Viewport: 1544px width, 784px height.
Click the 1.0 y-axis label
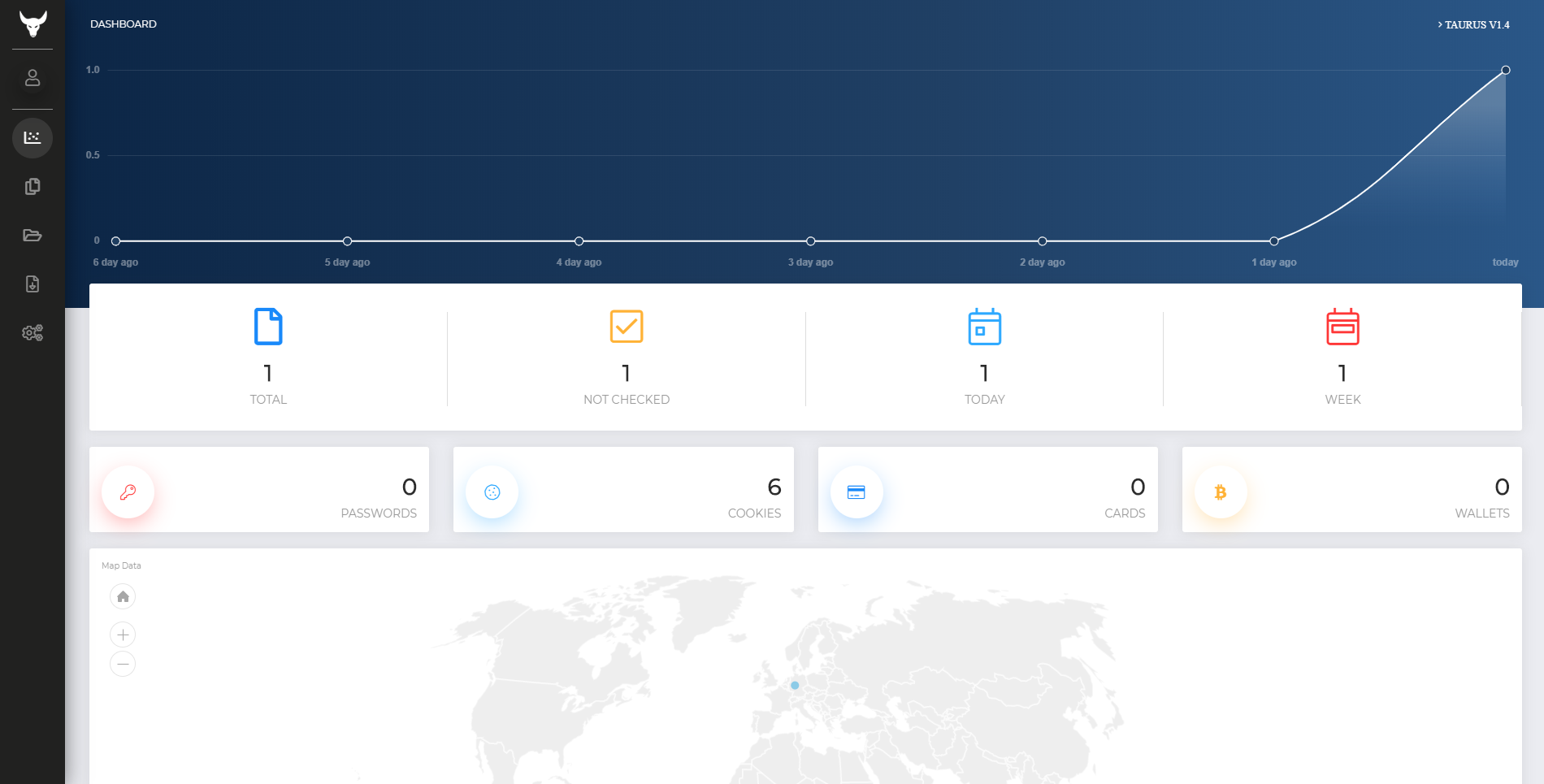click(93, 70)
